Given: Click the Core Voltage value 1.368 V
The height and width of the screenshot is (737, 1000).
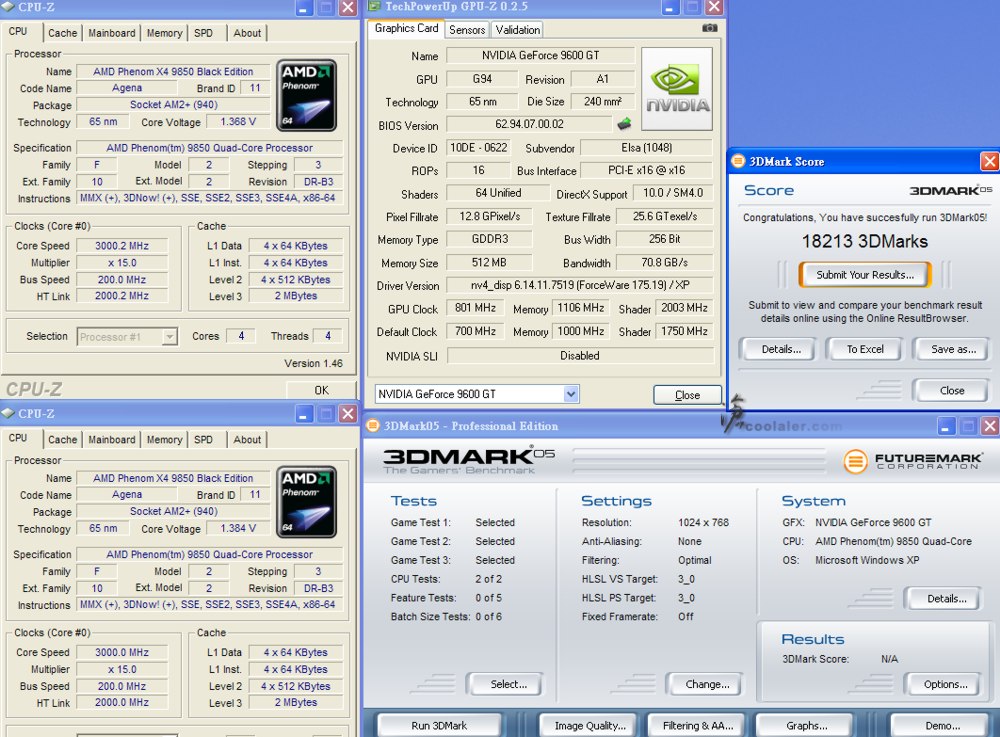Looking at the screenshot, I should [x=238, y=122].
